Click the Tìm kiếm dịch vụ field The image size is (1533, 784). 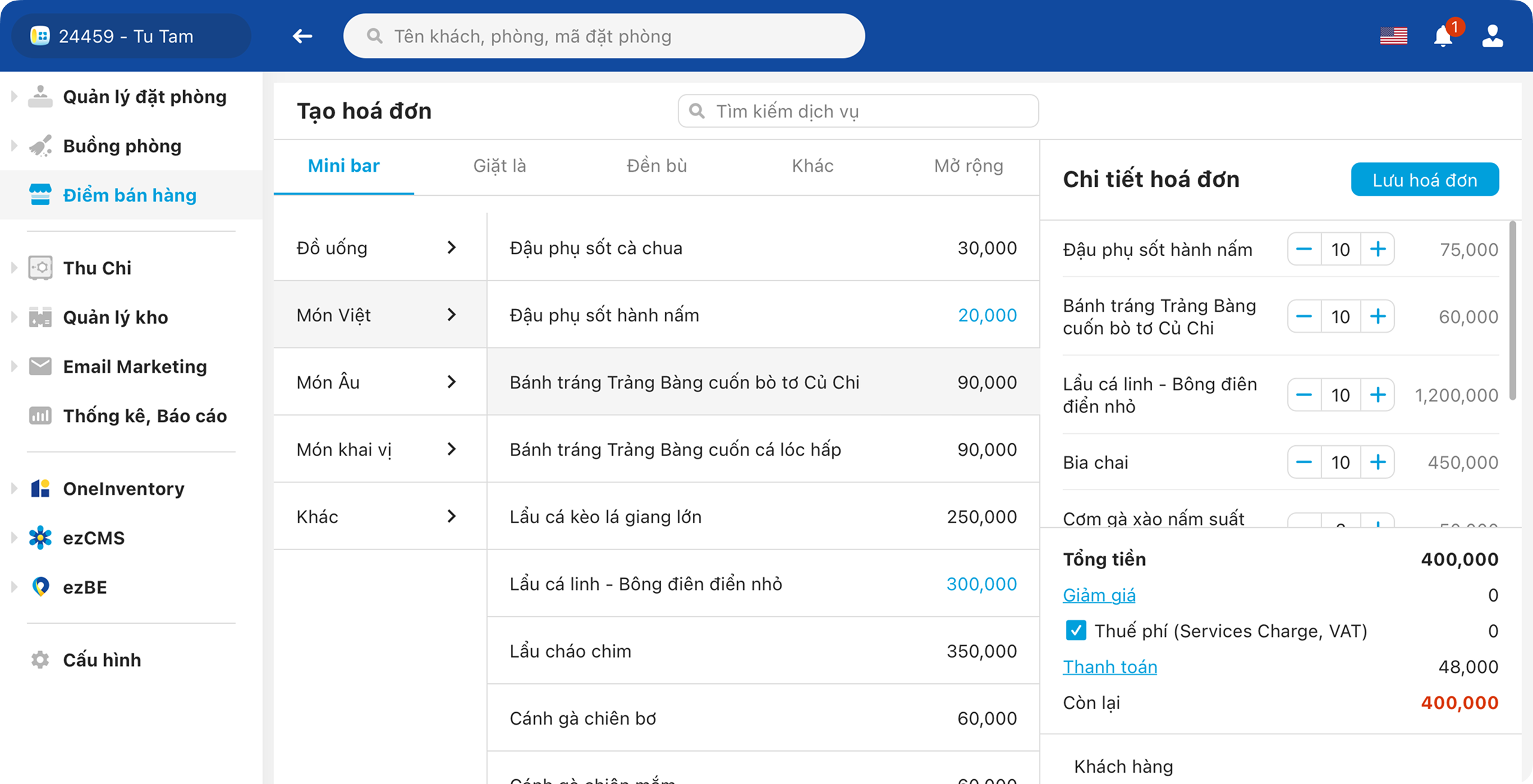coord(858,111)
